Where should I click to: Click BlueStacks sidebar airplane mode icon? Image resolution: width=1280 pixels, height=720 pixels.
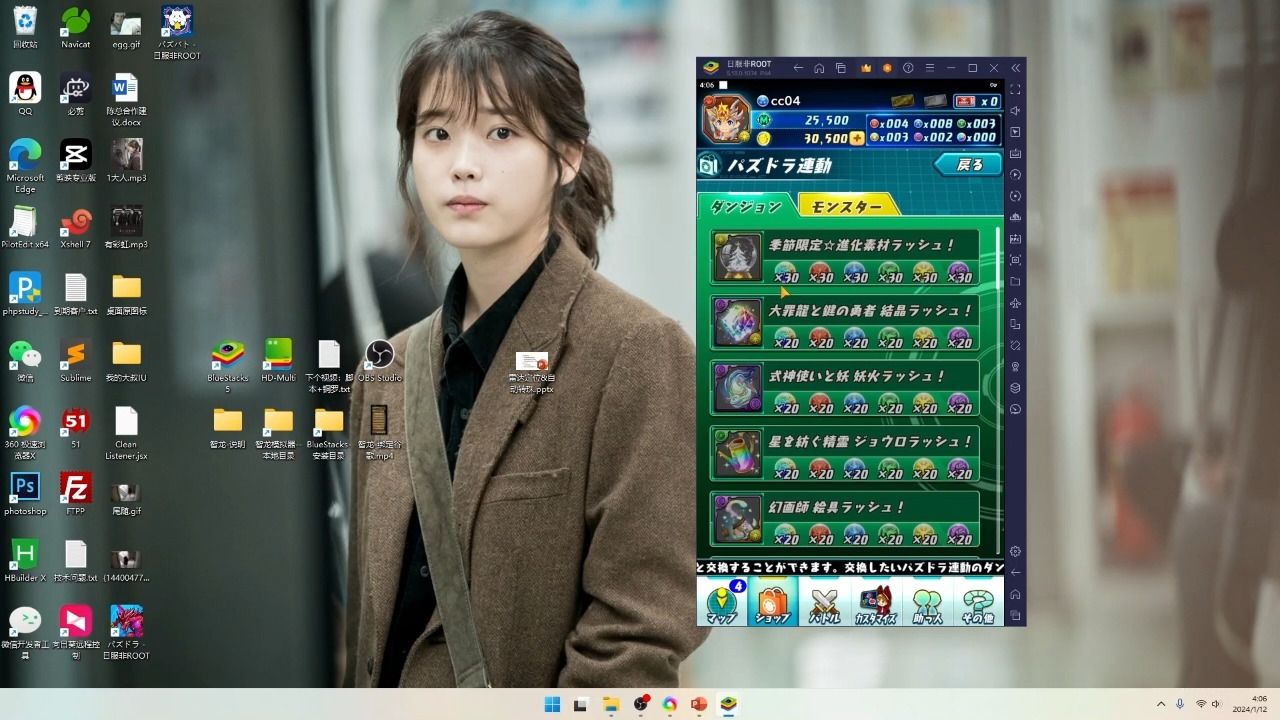pos(1015,302)
